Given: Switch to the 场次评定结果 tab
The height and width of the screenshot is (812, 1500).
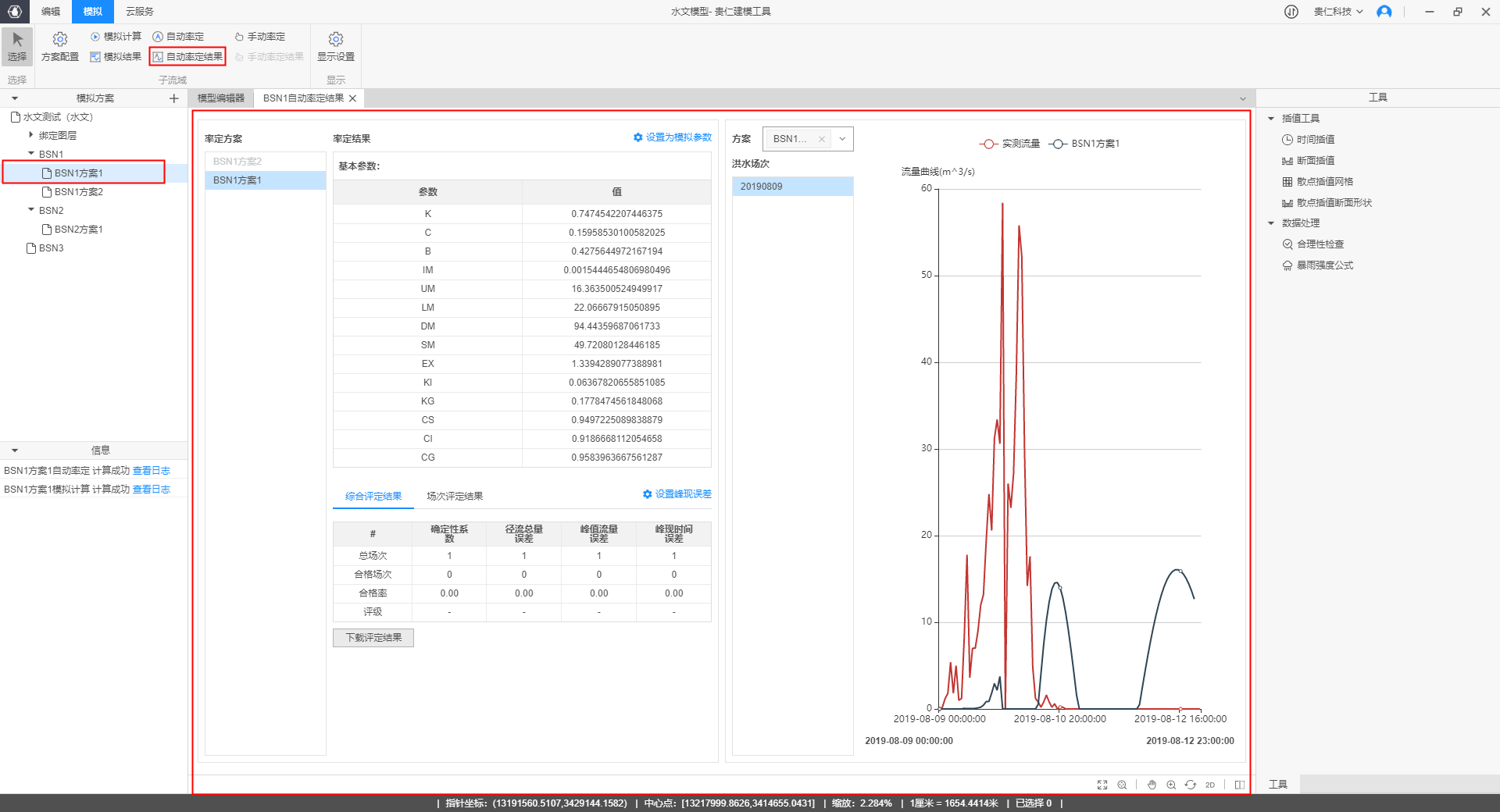Looking at the screenshot, I should point(455,496).
